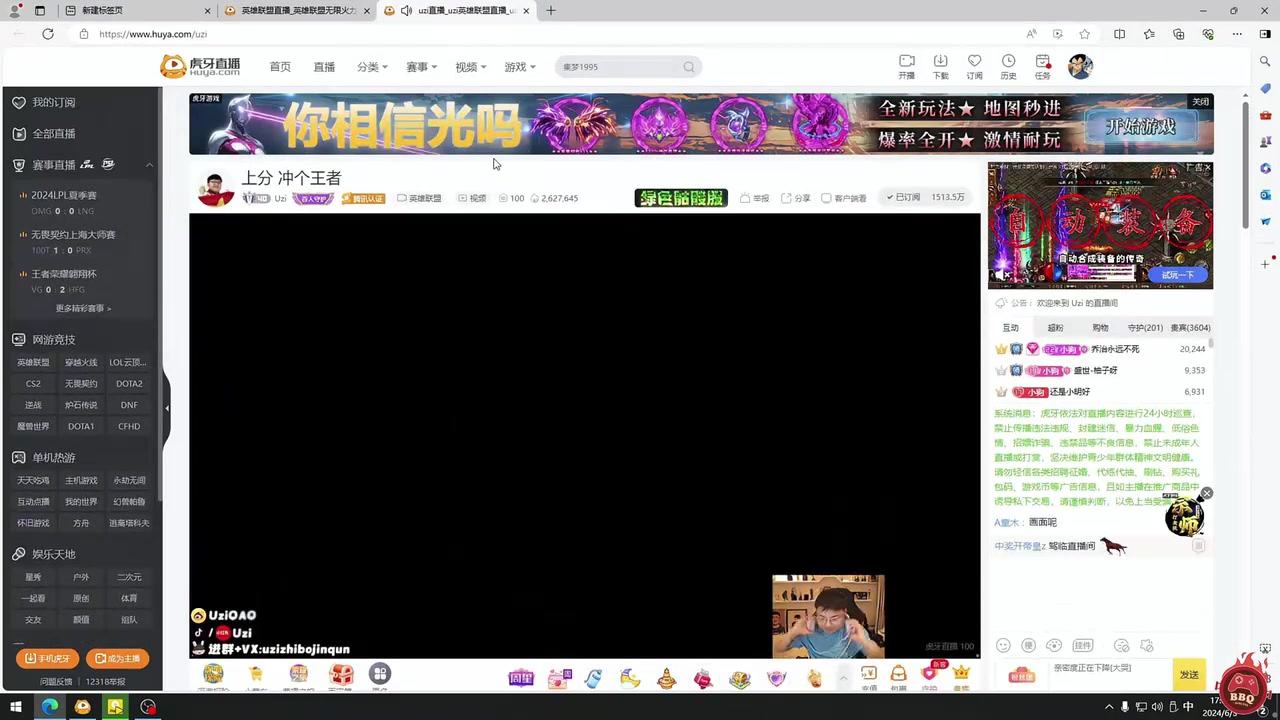Click the 开始游戏 banner button
This screenshot has height=720, width=1280.
click(x=1140, y=127)
